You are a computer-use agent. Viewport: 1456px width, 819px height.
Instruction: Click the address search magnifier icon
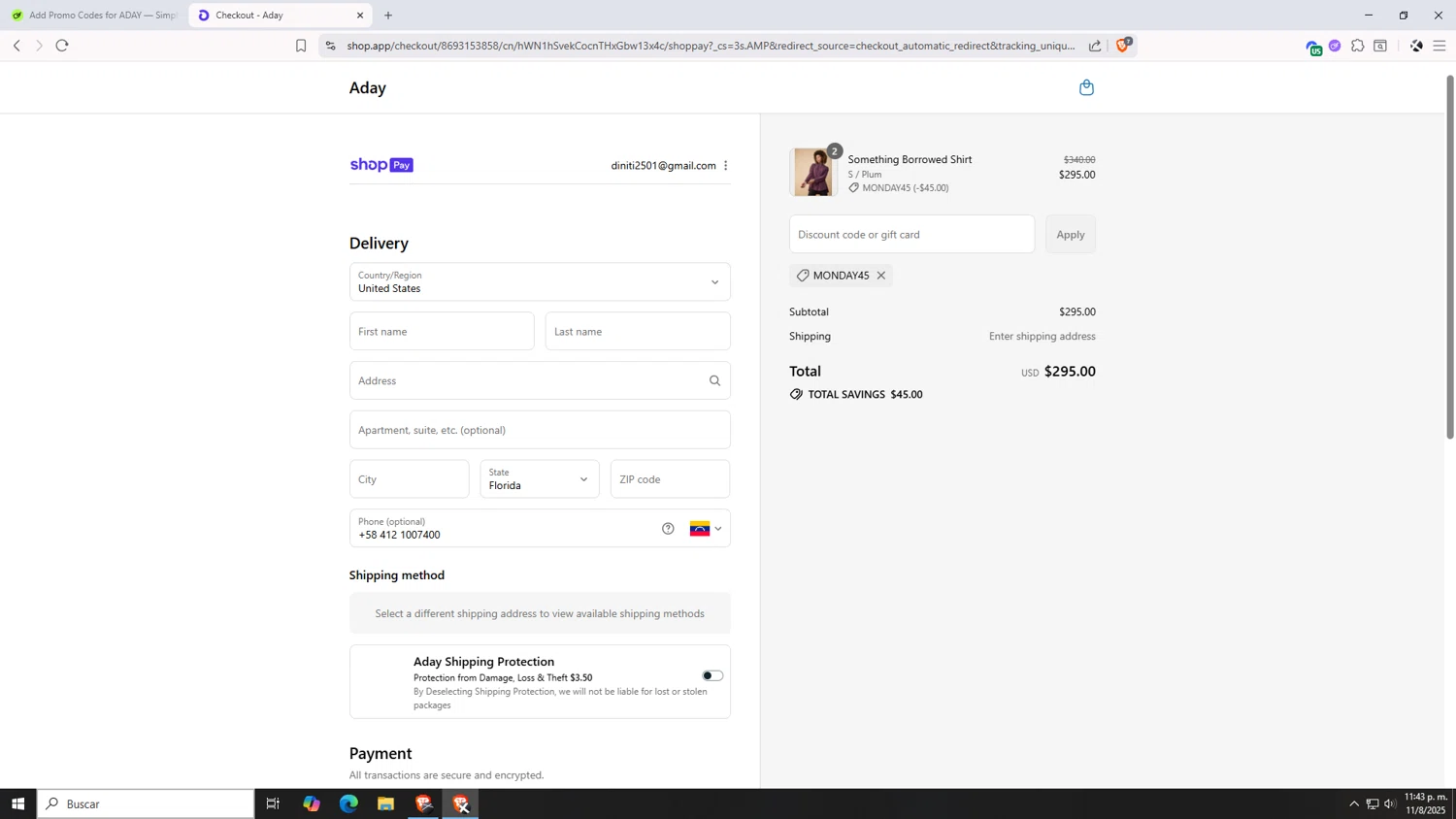tap(714, 380)
